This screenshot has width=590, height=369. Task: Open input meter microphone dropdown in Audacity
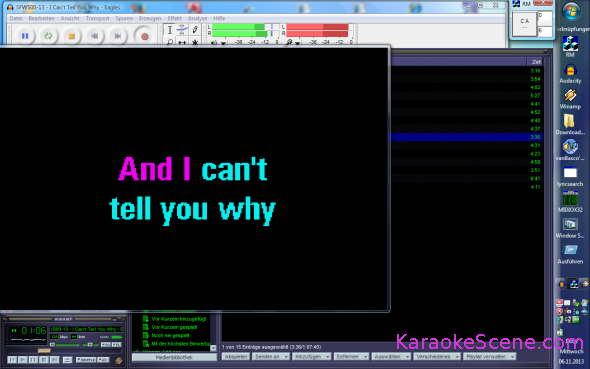(x=292, y=43)
